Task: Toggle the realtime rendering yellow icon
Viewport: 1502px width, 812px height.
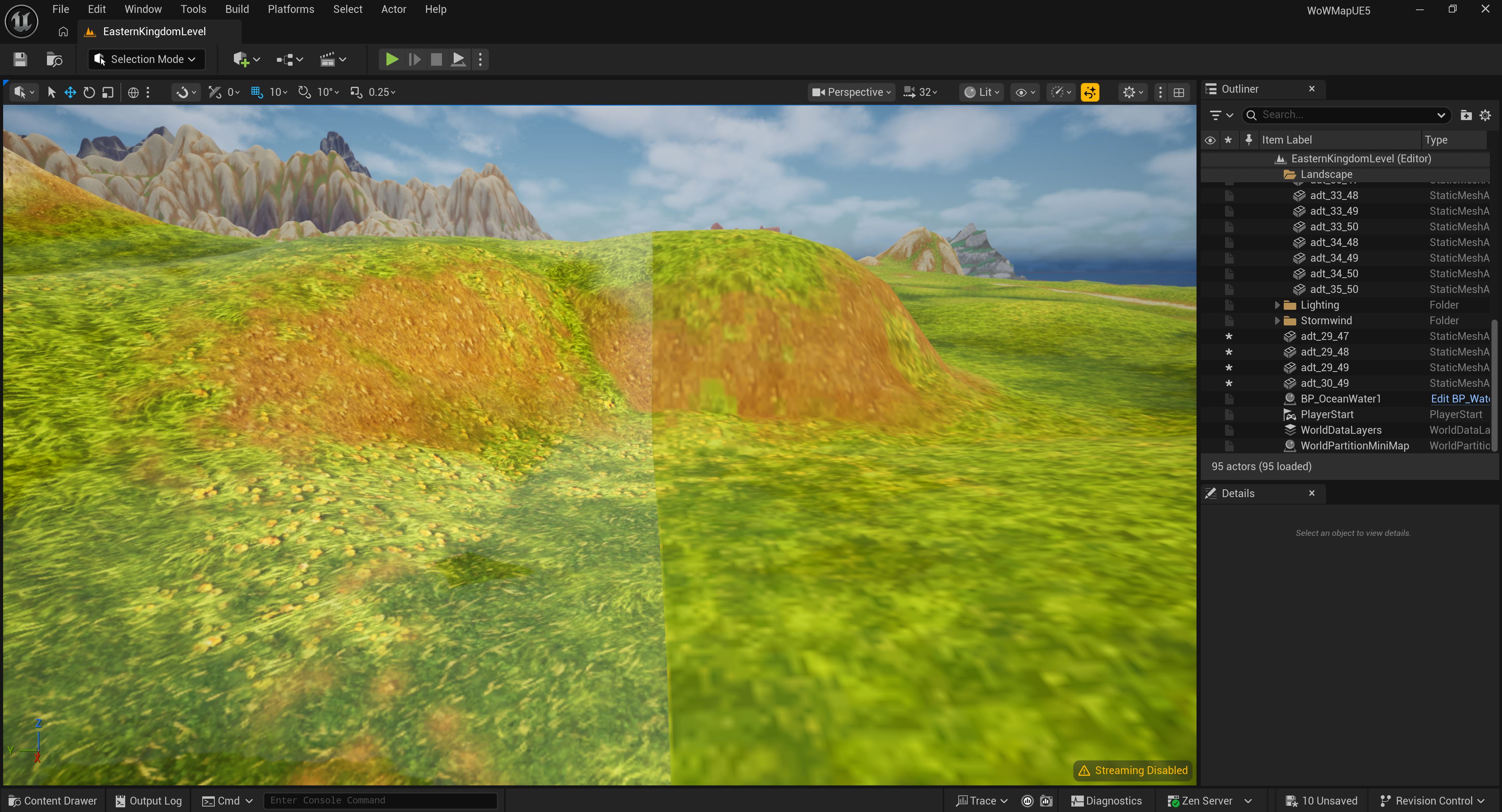Action: point(1090,92)
